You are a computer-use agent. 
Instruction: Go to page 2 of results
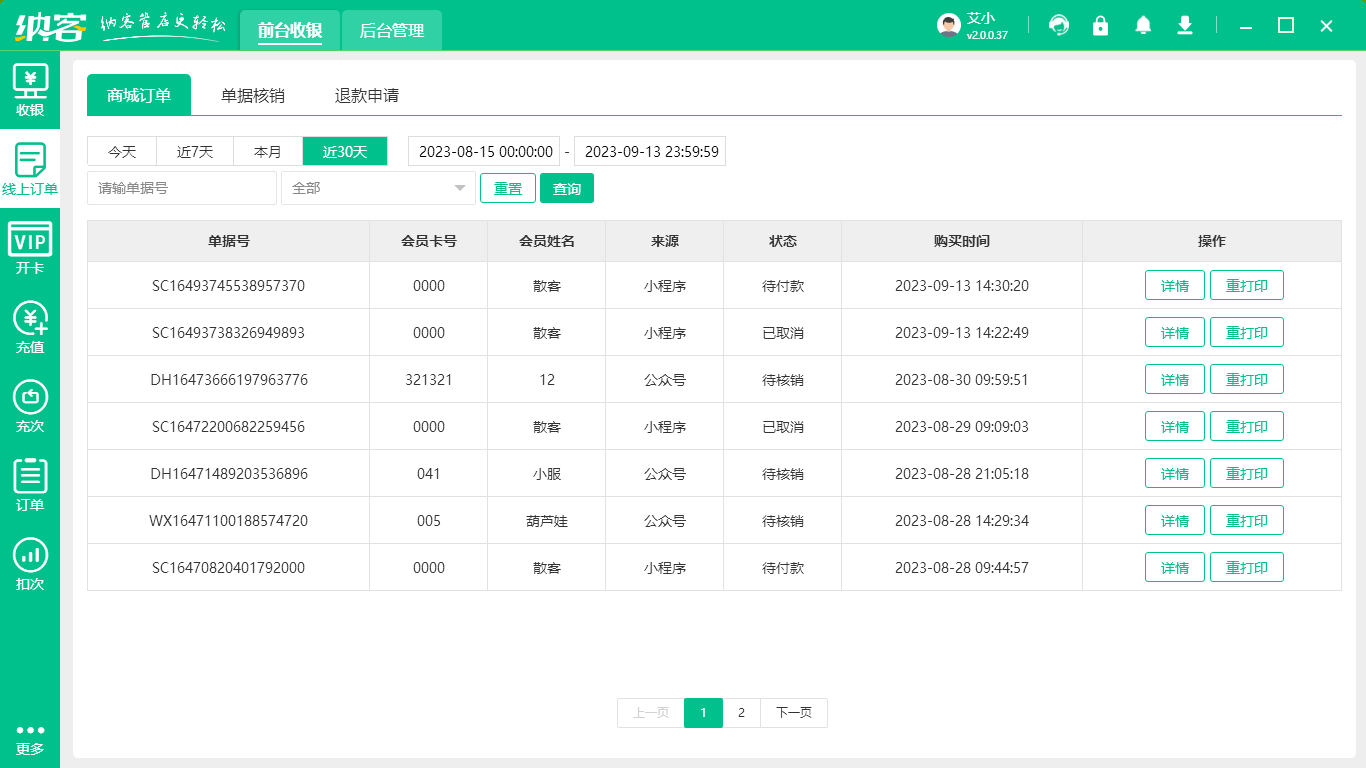(741, 712)
